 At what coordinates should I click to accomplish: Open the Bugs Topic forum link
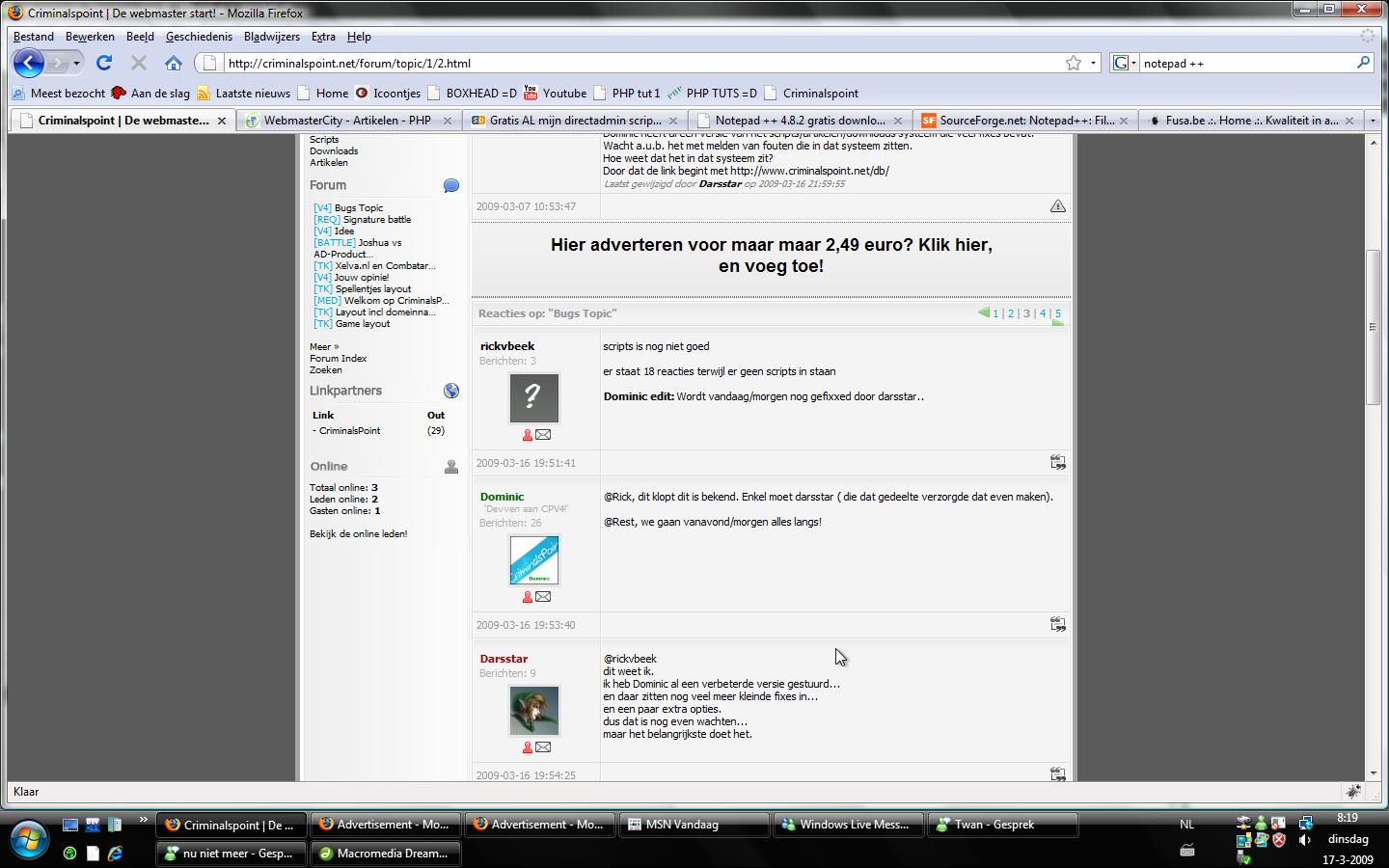tap(359, 208)
